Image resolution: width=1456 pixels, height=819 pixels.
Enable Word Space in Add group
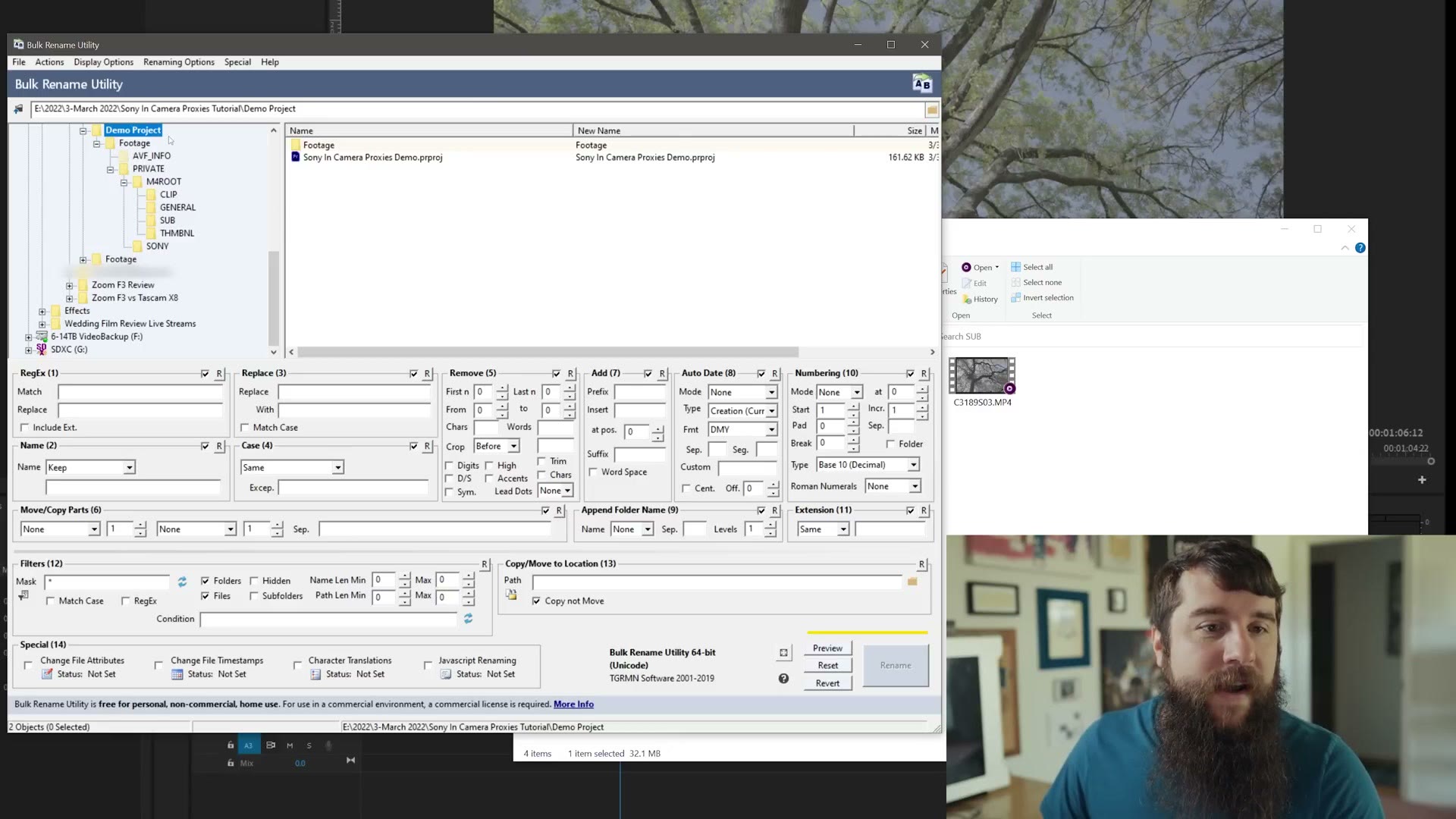pyautogui.click(x=593, y=472)
